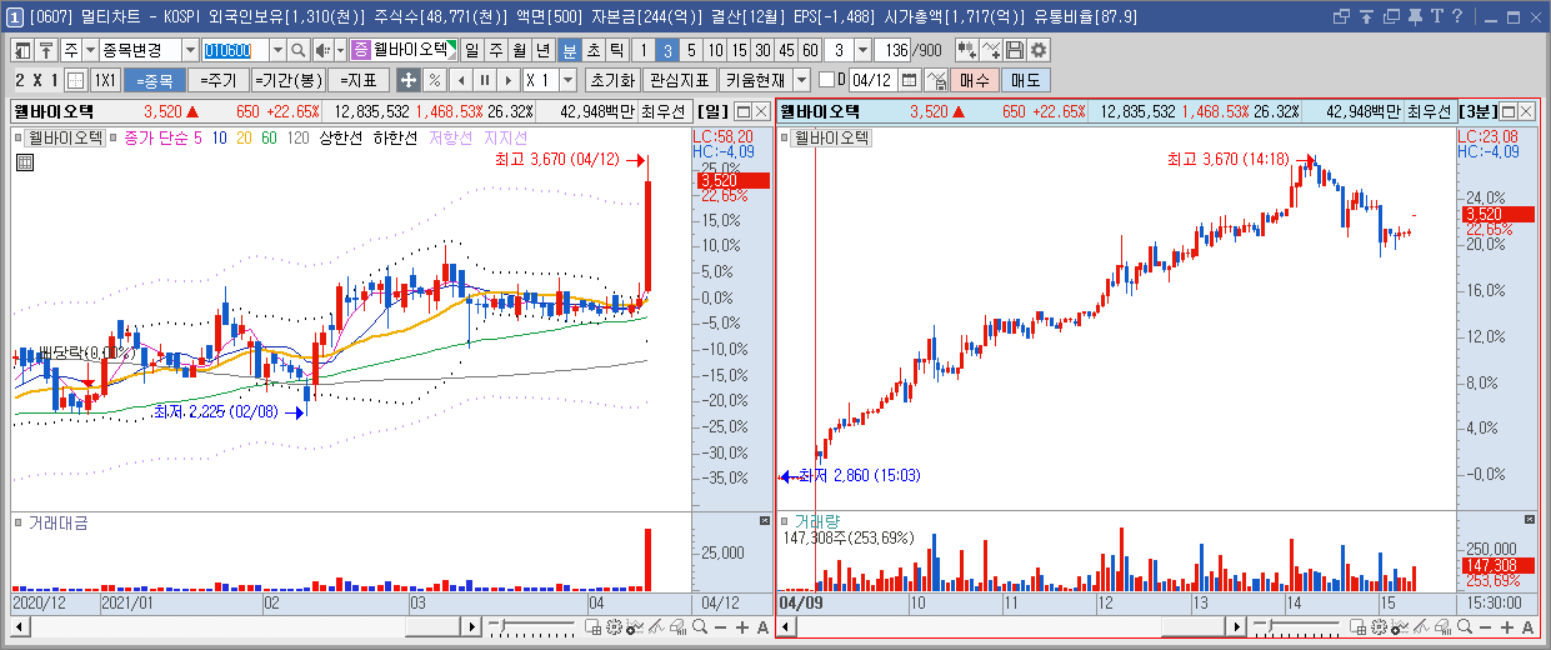The image size is (1551, 650).
Task: Click the 1X1 layout button
Action: pos(105,80)
